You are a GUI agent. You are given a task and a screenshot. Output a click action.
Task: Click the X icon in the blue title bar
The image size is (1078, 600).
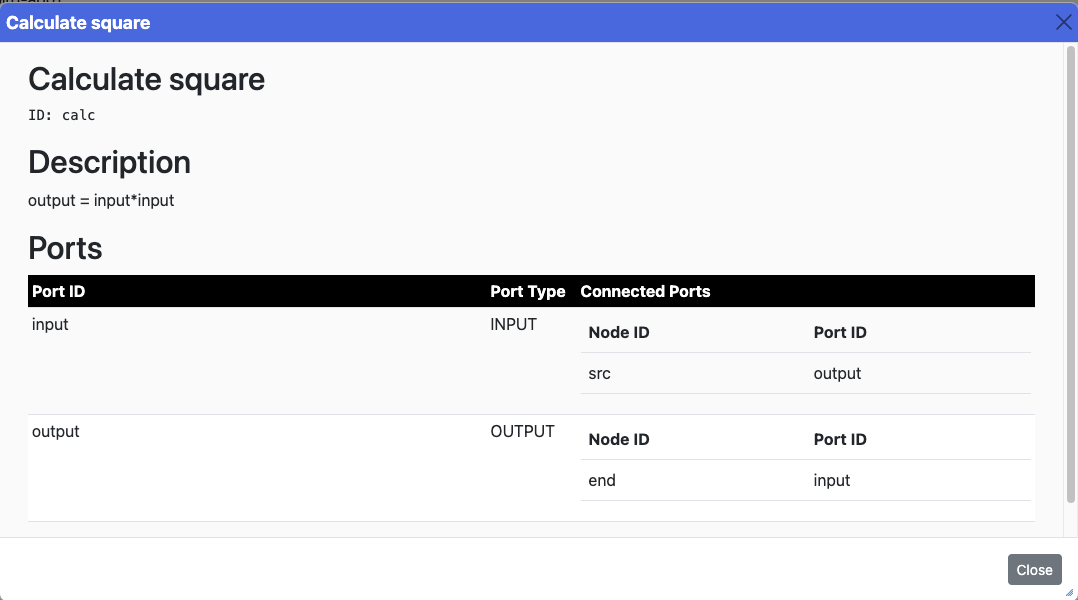click(1063, 22)
